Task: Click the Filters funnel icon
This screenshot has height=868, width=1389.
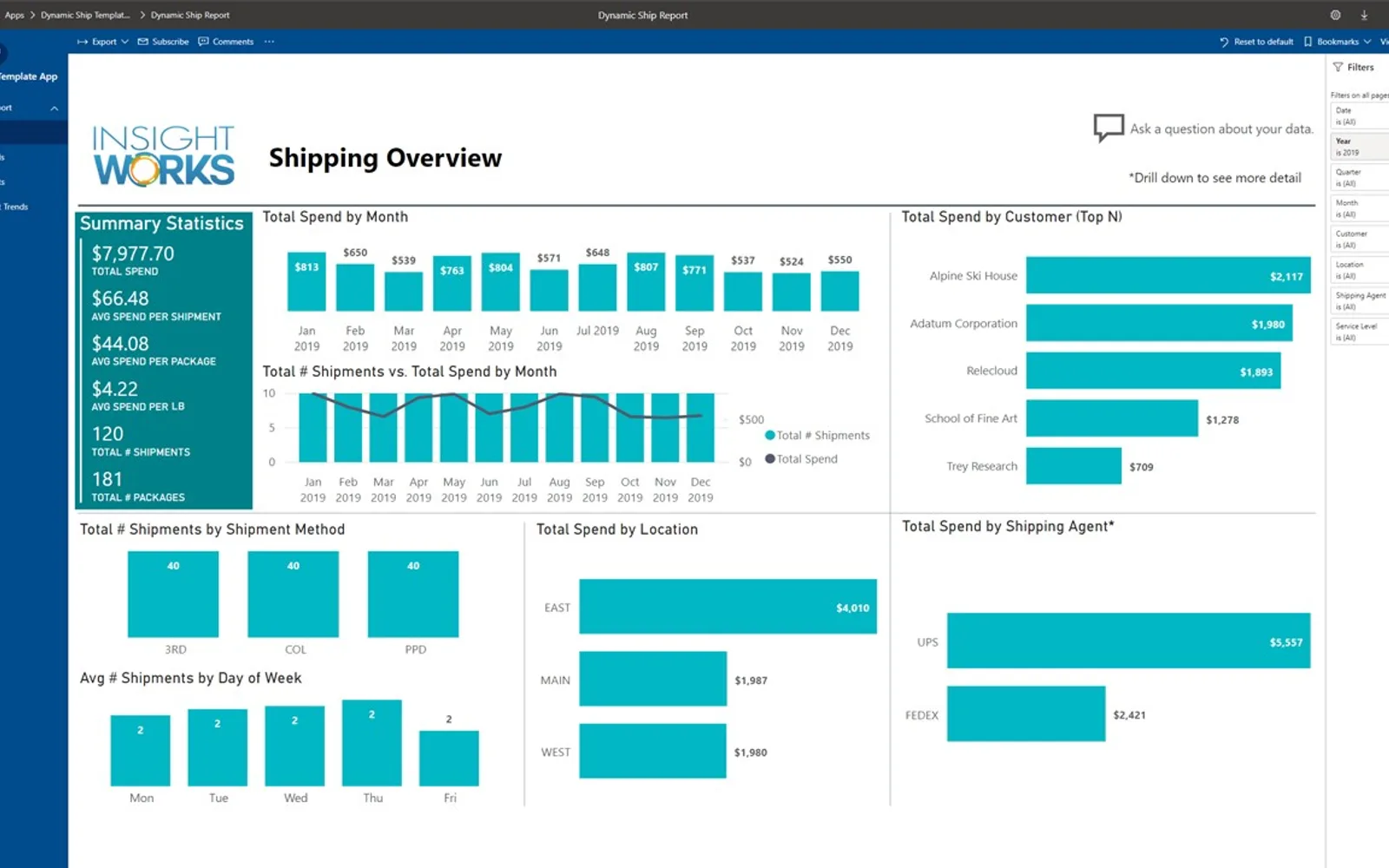Action: tap(1338, 67)
